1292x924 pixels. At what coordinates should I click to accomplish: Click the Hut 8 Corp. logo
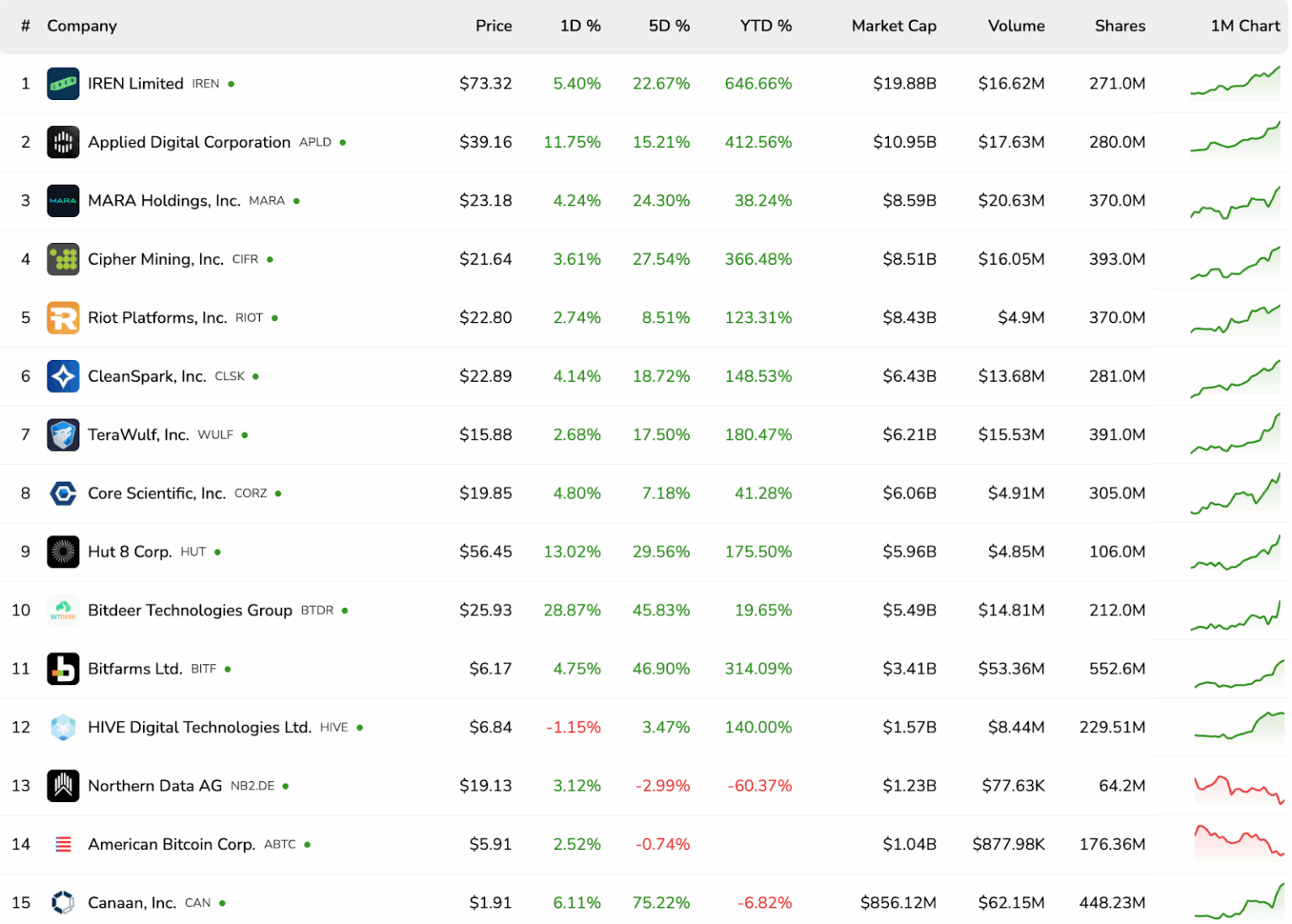63,552
